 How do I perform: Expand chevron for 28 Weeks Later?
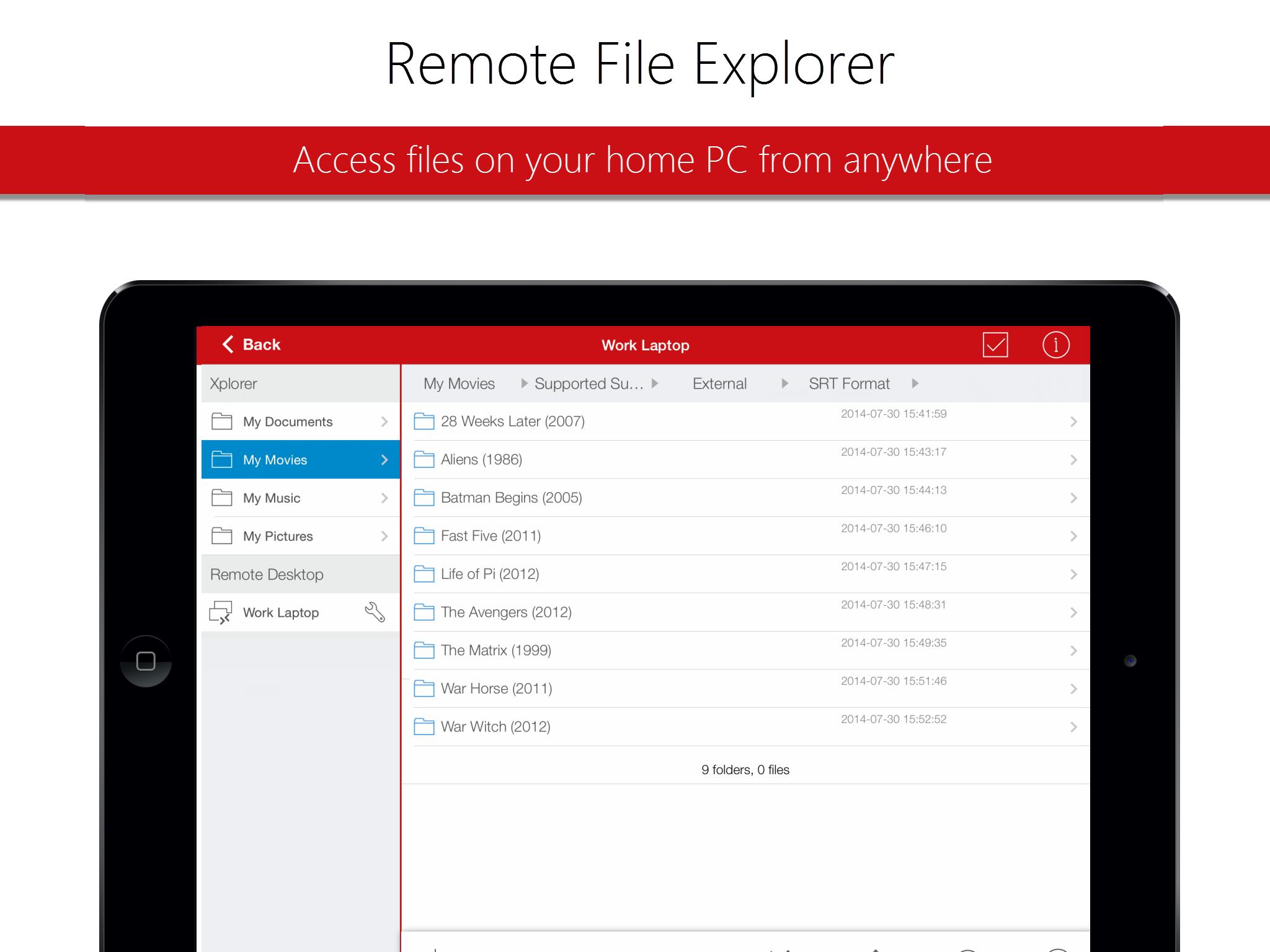pyautogui.click(x=1073, y=422)
